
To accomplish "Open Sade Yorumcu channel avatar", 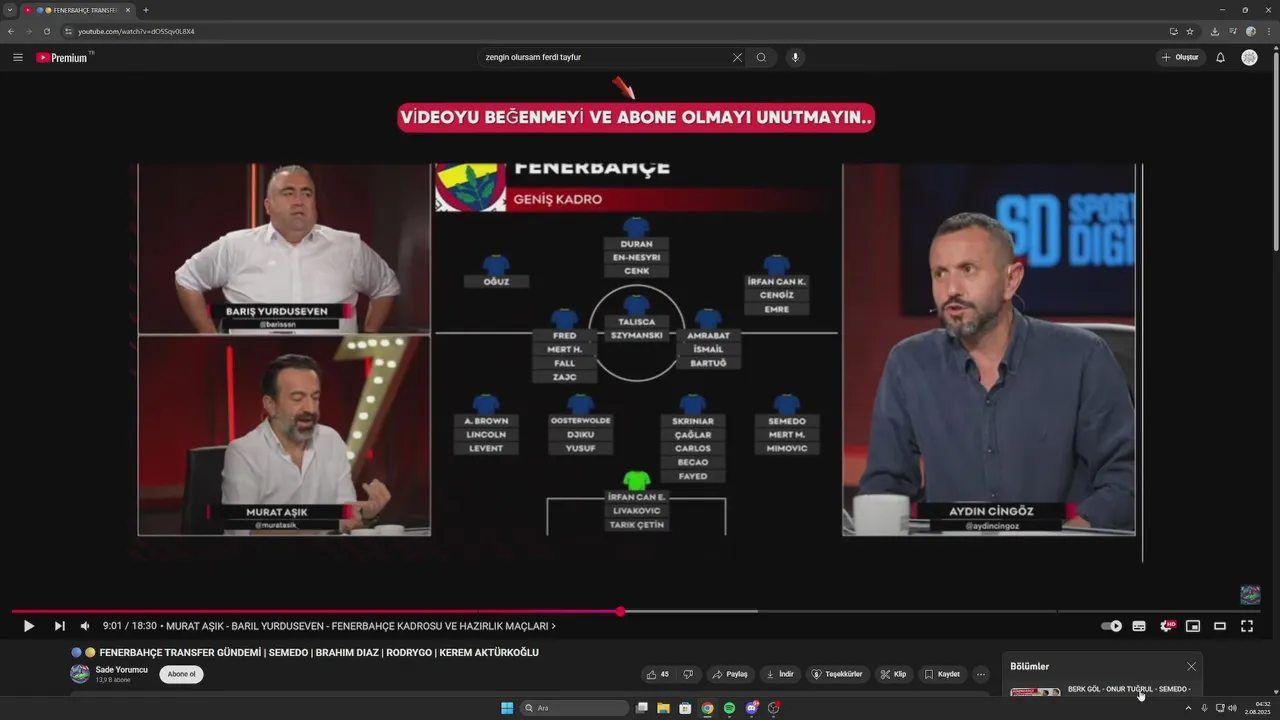I will (x=79, y=674).
